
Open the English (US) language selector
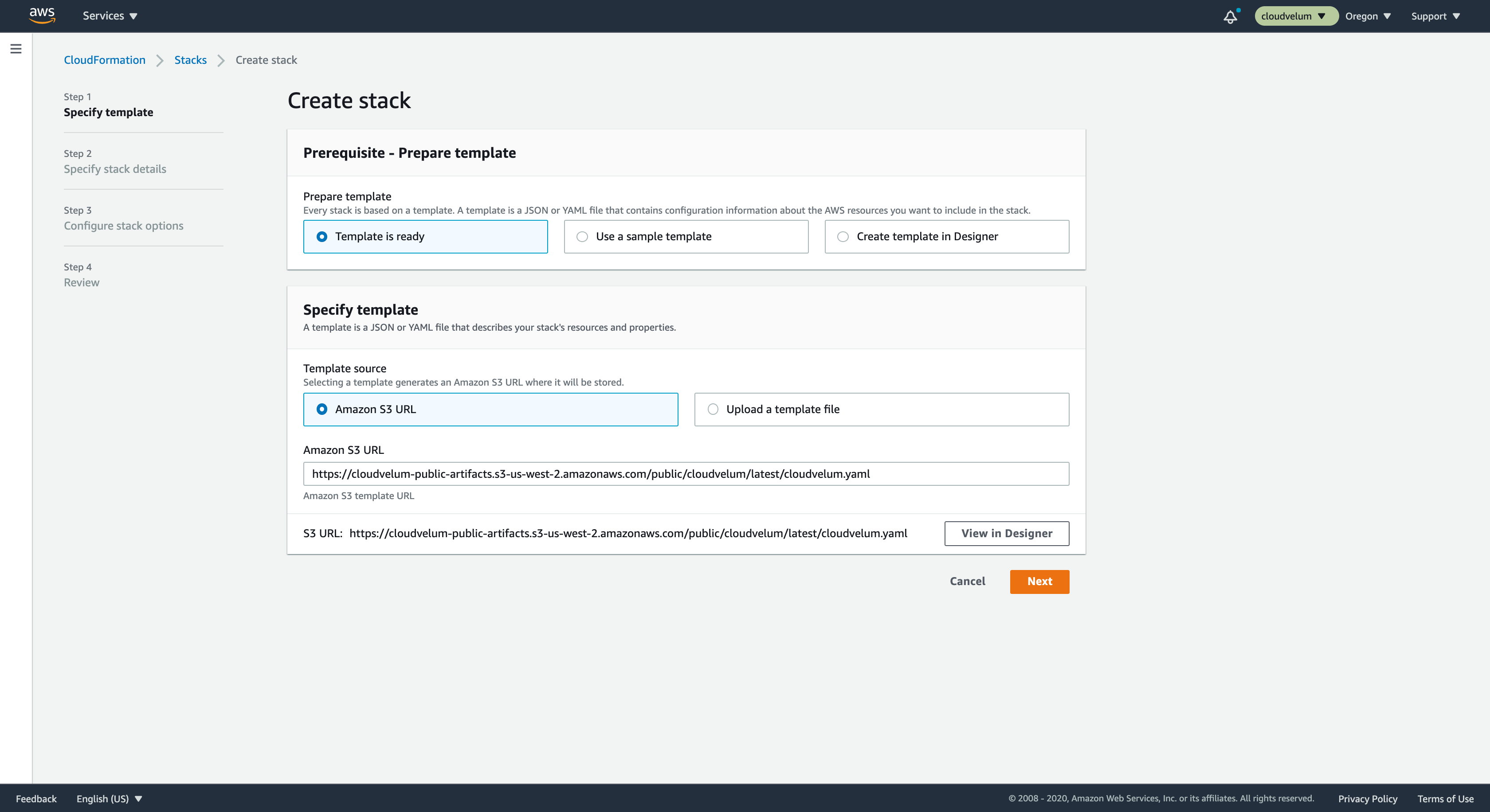coord(110,798)
